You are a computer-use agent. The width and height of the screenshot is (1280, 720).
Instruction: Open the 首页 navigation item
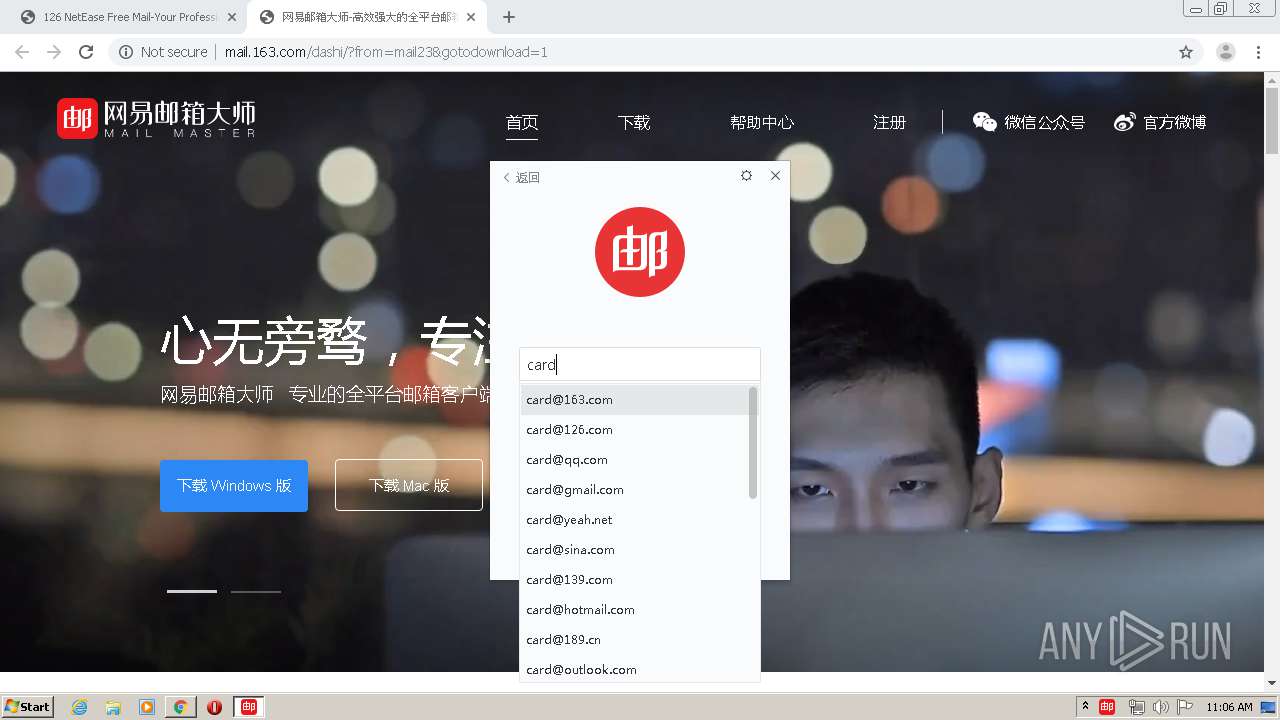(522, 122)
